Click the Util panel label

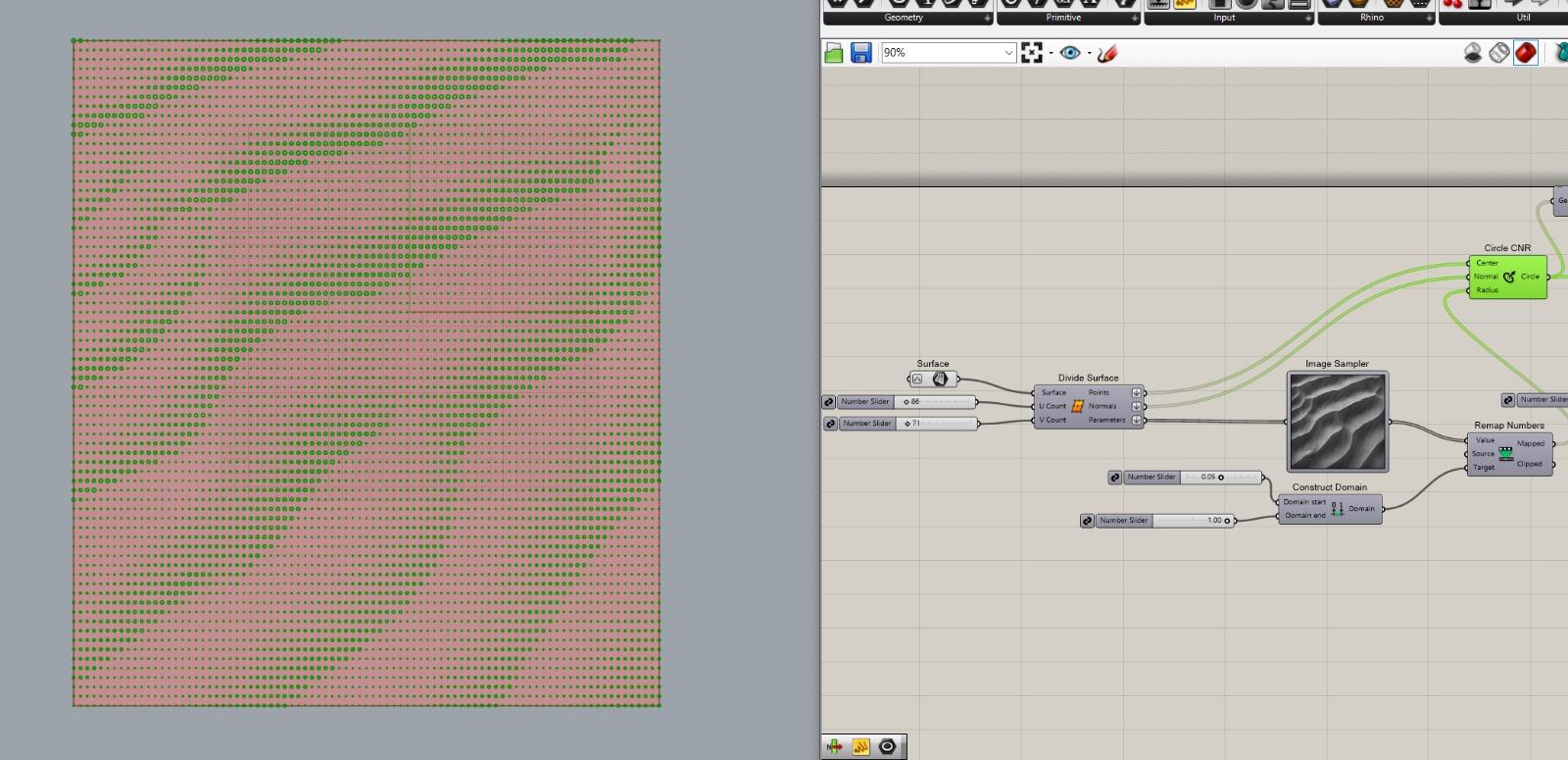pos(1523,18)
